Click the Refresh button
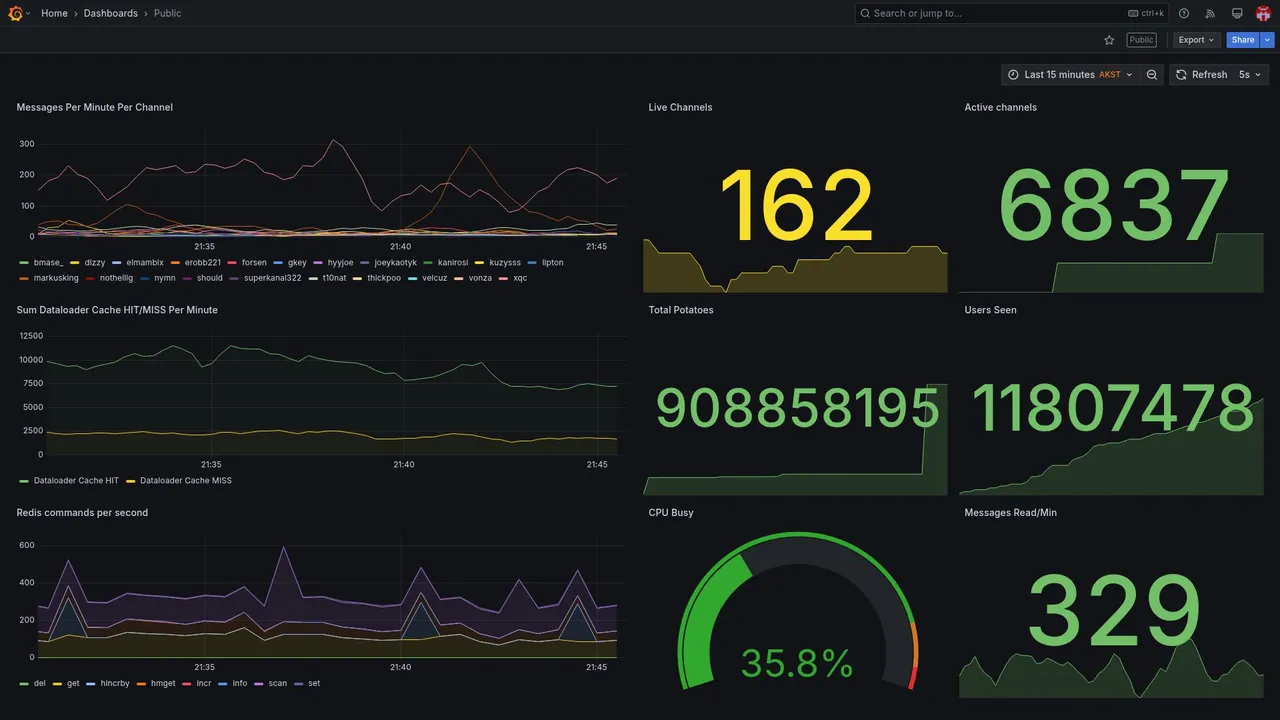 1201,75
